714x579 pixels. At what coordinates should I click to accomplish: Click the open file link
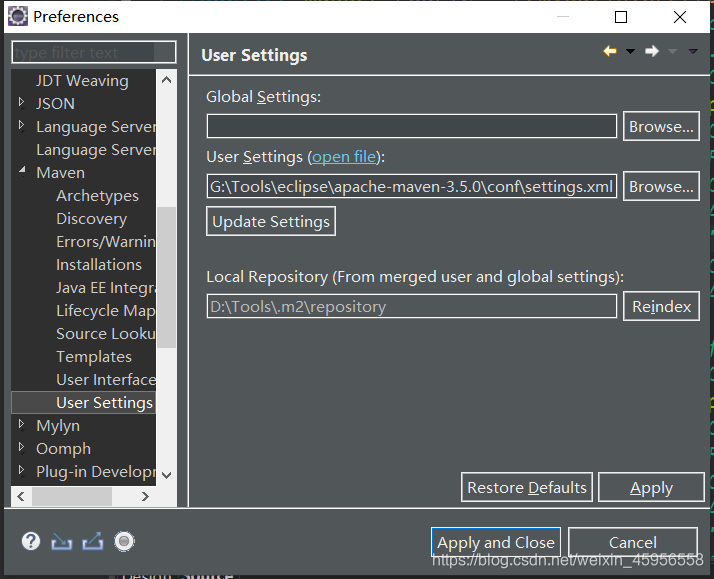click(x=344, y=157)
